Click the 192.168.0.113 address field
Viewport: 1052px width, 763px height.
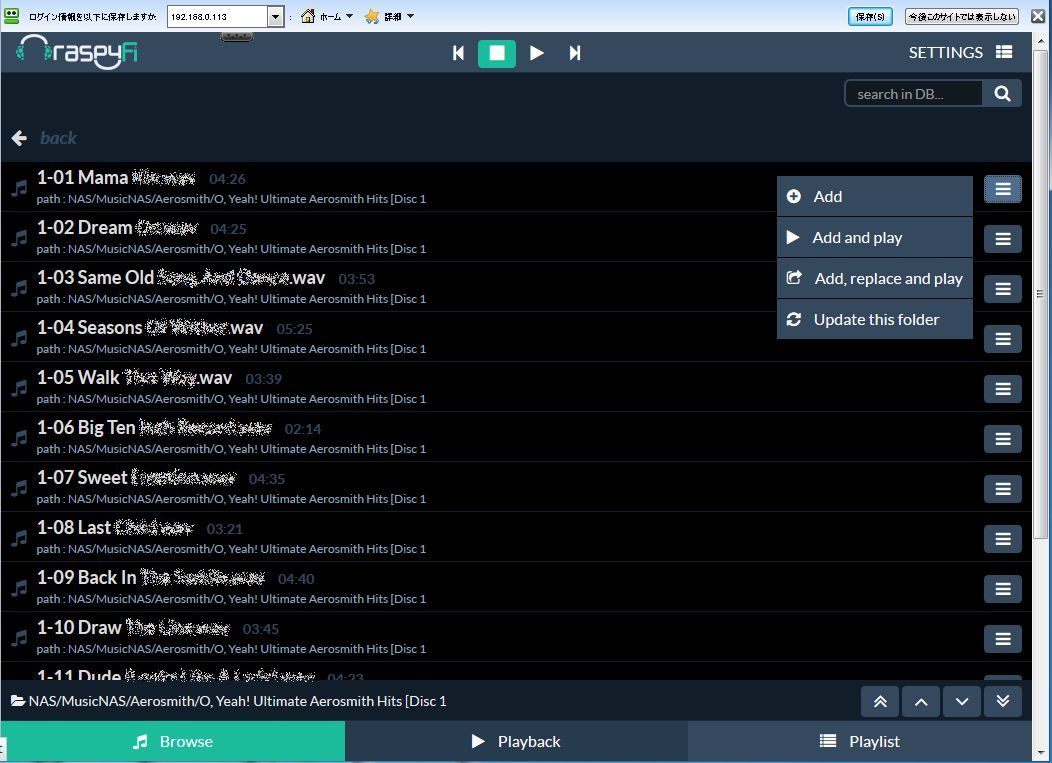[217, 17]
